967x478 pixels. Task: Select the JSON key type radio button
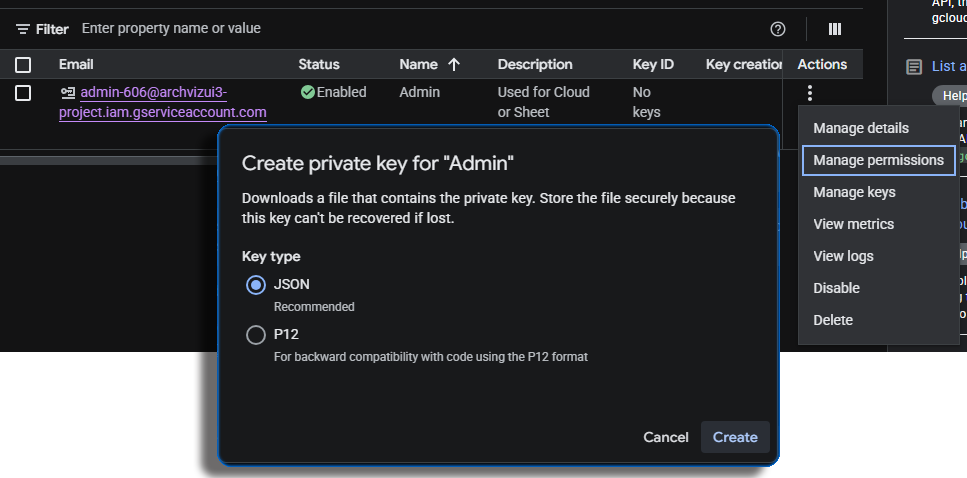click(x=256, y=285)
